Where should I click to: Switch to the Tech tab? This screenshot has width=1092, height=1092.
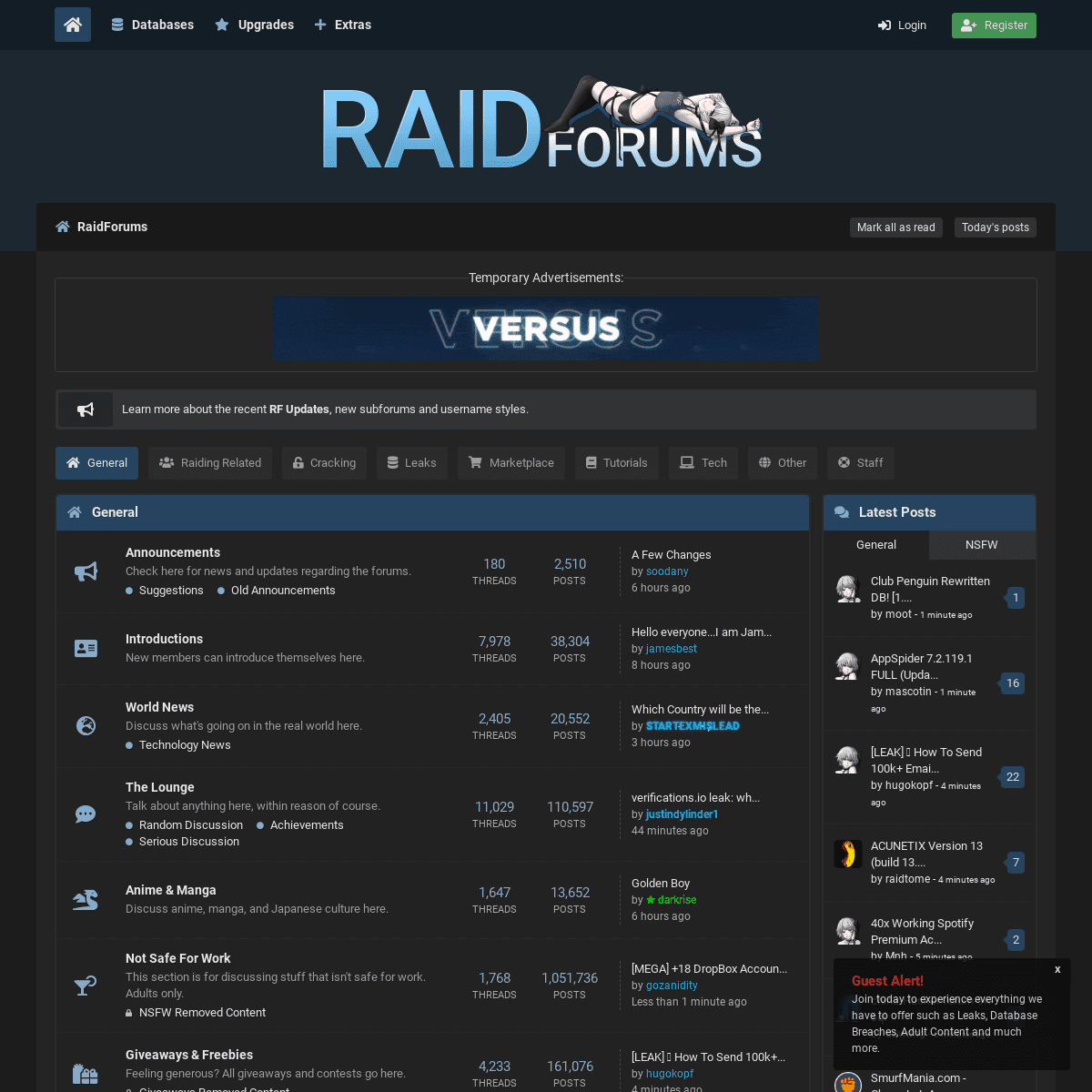(703, 463)
